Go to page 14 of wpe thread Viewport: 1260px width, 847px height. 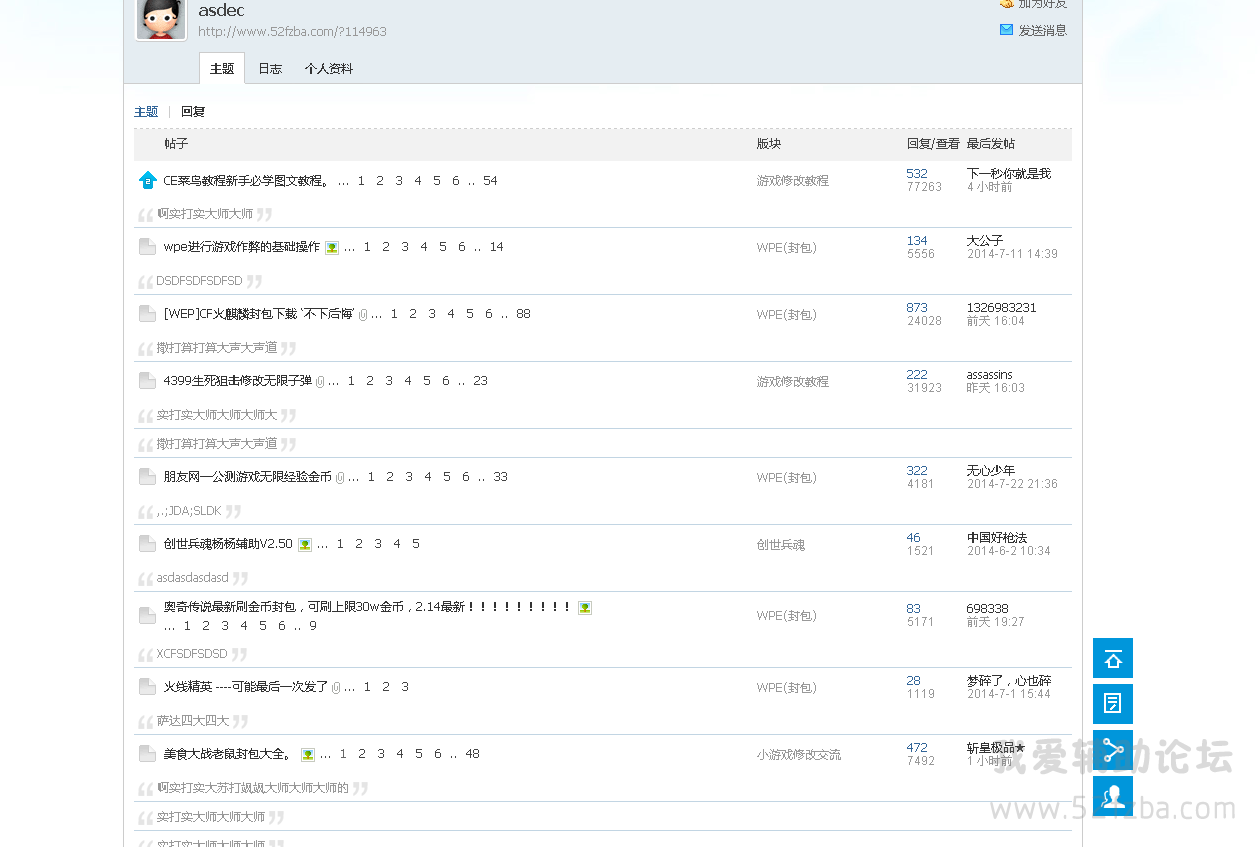pos(496,247)
